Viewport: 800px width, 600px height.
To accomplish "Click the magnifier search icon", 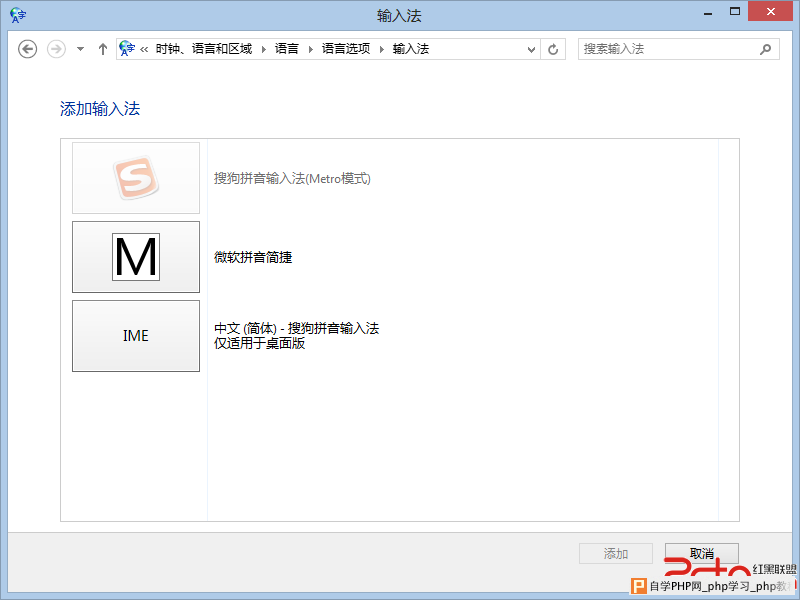I will (765, 49).
